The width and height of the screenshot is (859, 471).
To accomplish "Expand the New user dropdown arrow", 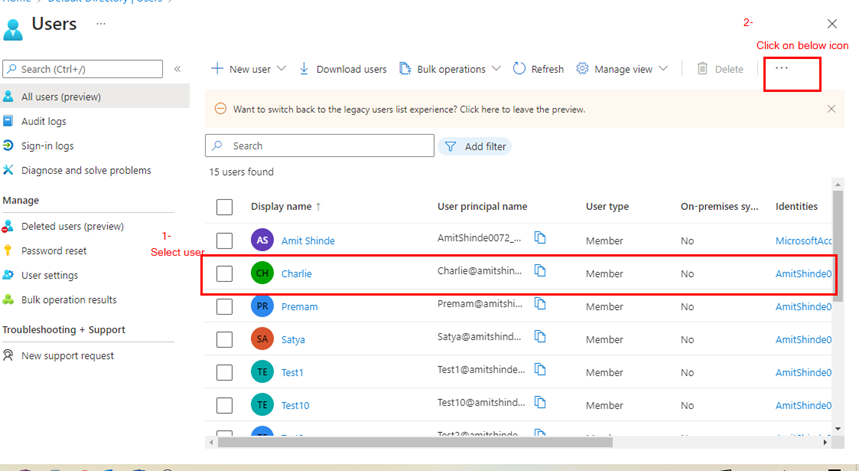I will (x=282, y=68).
